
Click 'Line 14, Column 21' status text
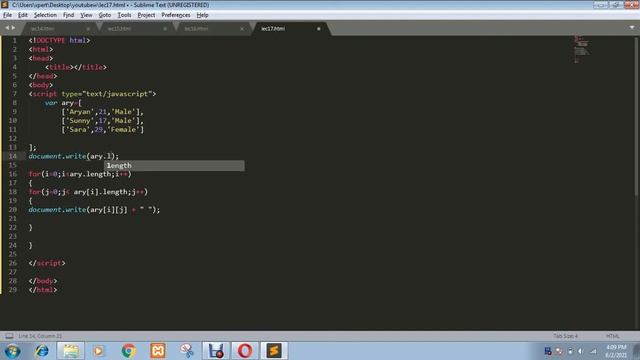pyautogui.click(x=40, y=336)
